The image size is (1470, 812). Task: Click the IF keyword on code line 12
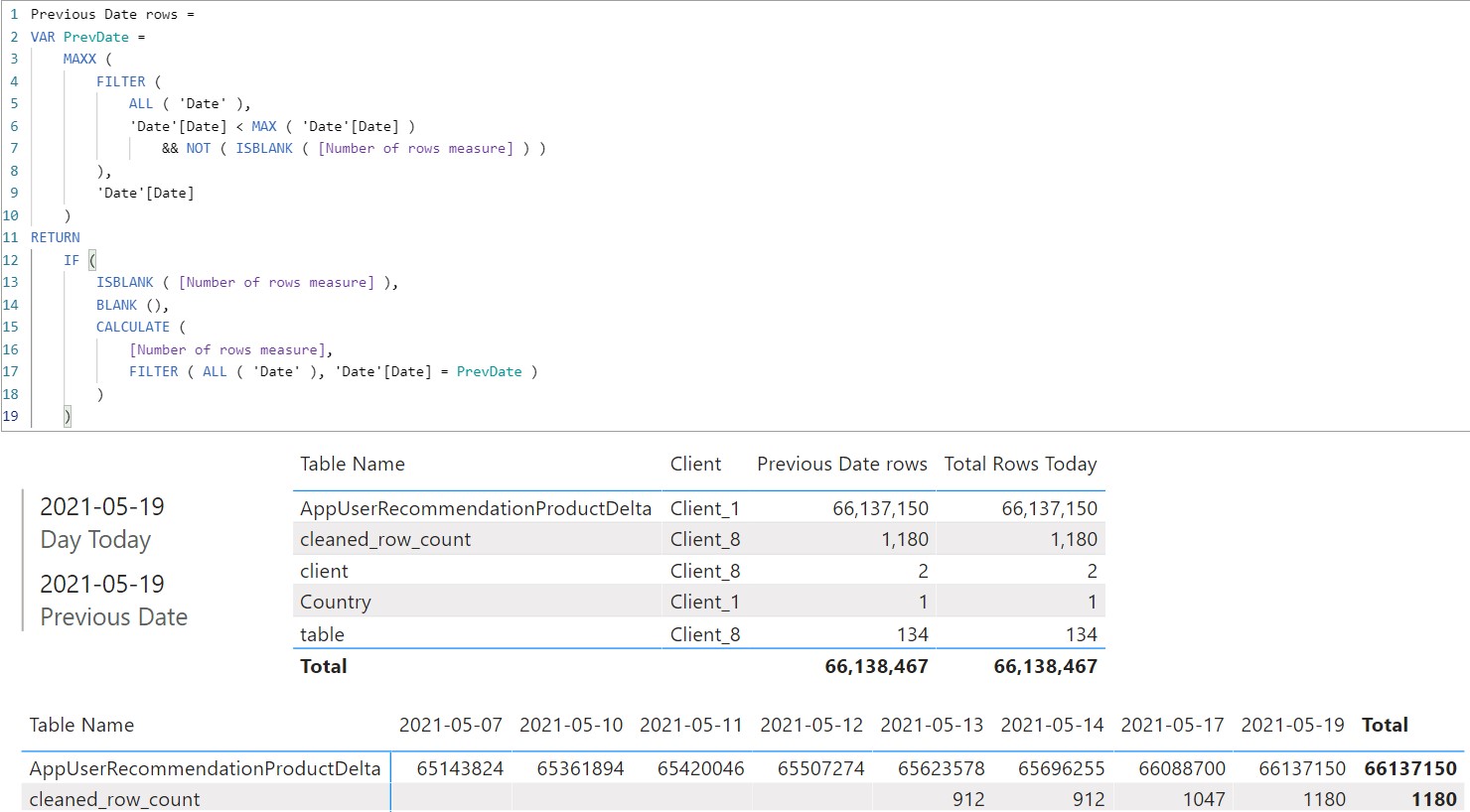tap(72, 260)
